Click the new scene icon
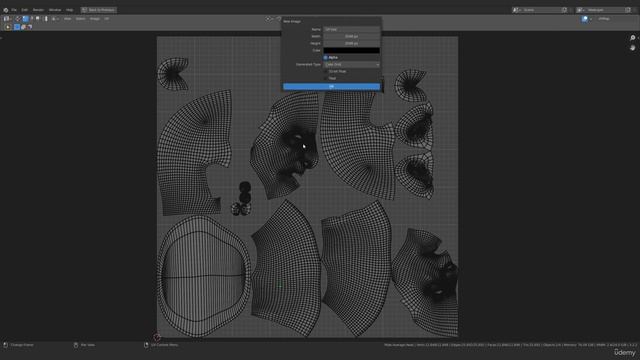 (565, 10)
